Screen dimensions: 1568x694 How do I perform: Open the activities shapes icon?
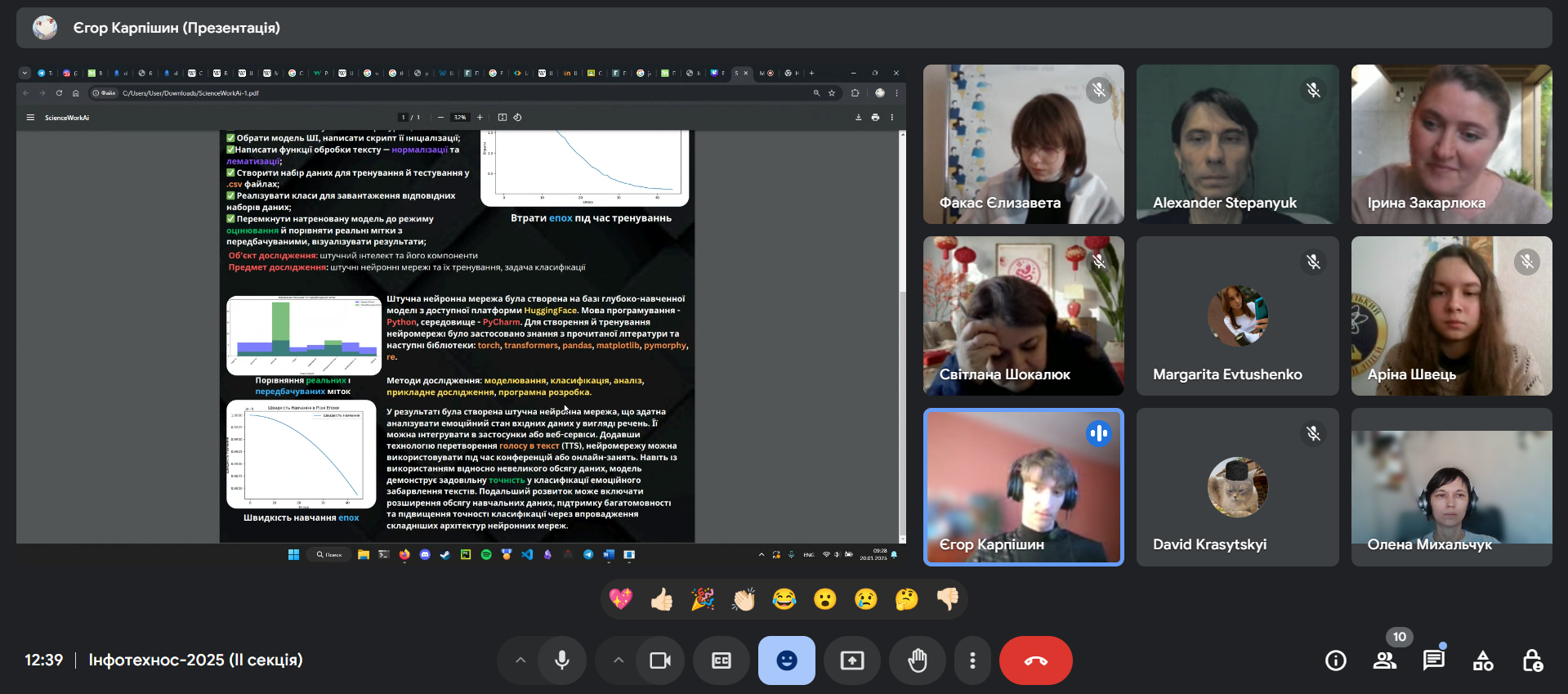tap(1483, 660)
